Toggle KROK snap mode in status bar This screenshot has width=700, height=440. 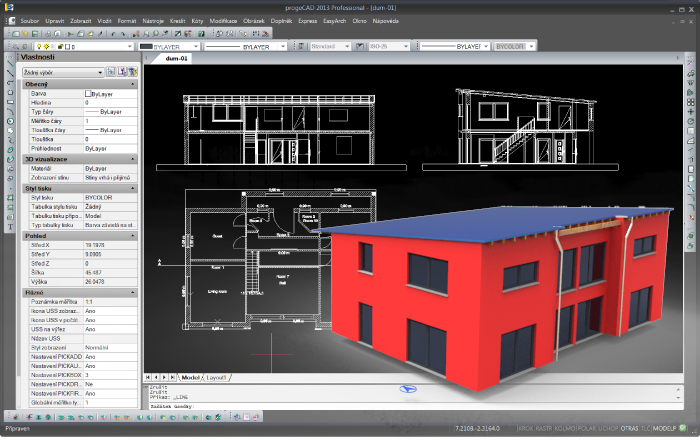[x=526, y=427]
